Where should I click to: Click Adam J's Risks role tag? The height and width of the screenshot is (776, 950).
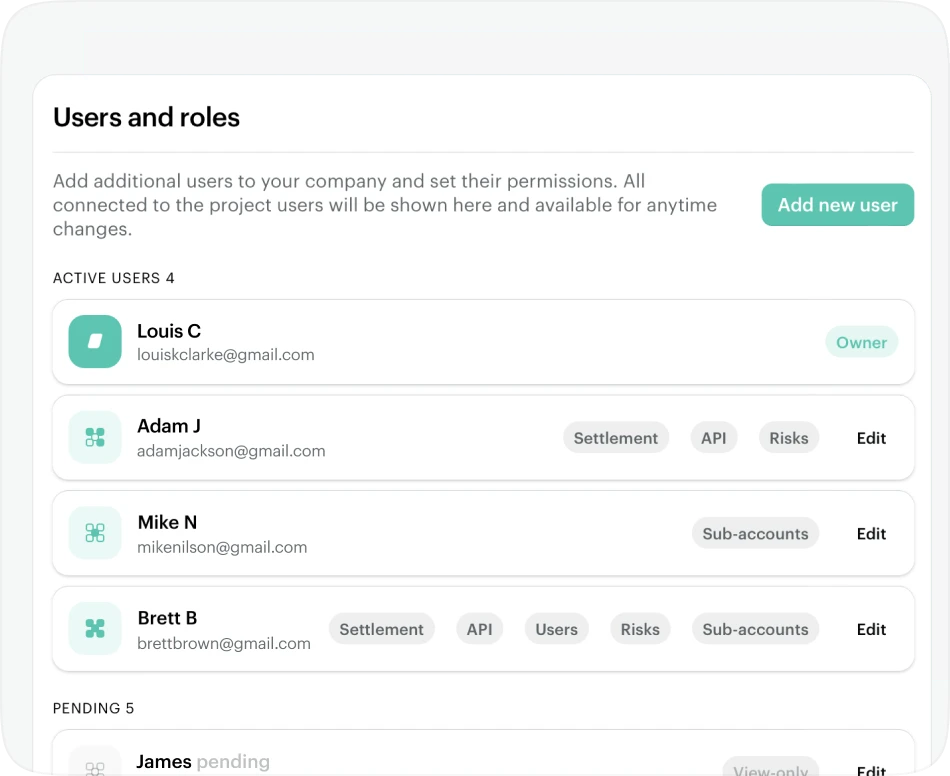pos(788,438)
